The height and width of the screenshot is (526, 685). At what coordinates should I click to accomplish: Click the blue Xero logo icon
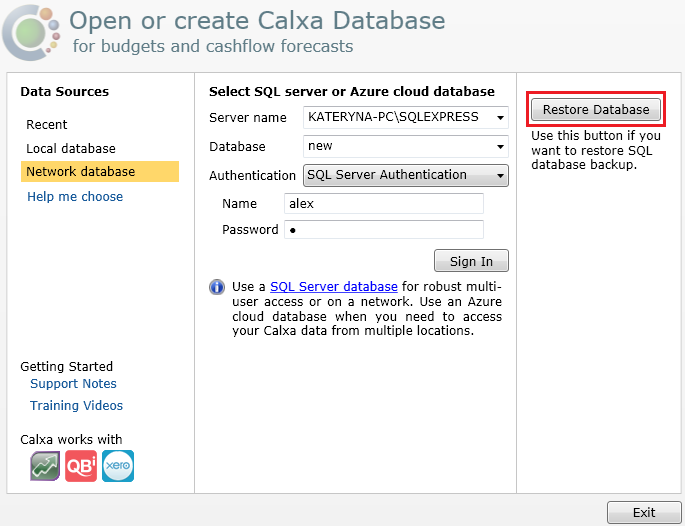click(x=118, y=466)
